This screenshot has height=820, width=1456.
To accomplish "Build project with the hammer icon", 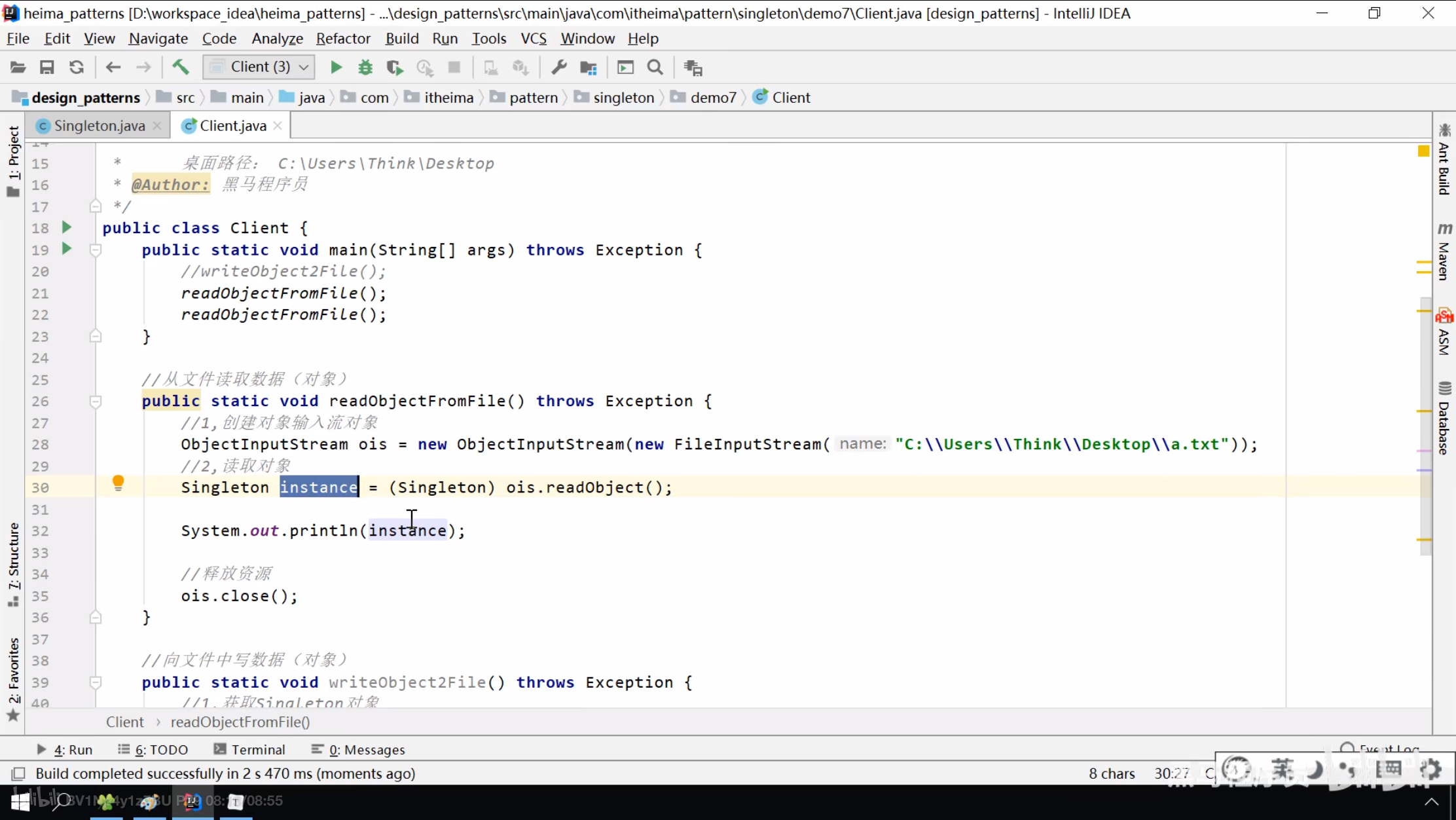I will point(181,67).
